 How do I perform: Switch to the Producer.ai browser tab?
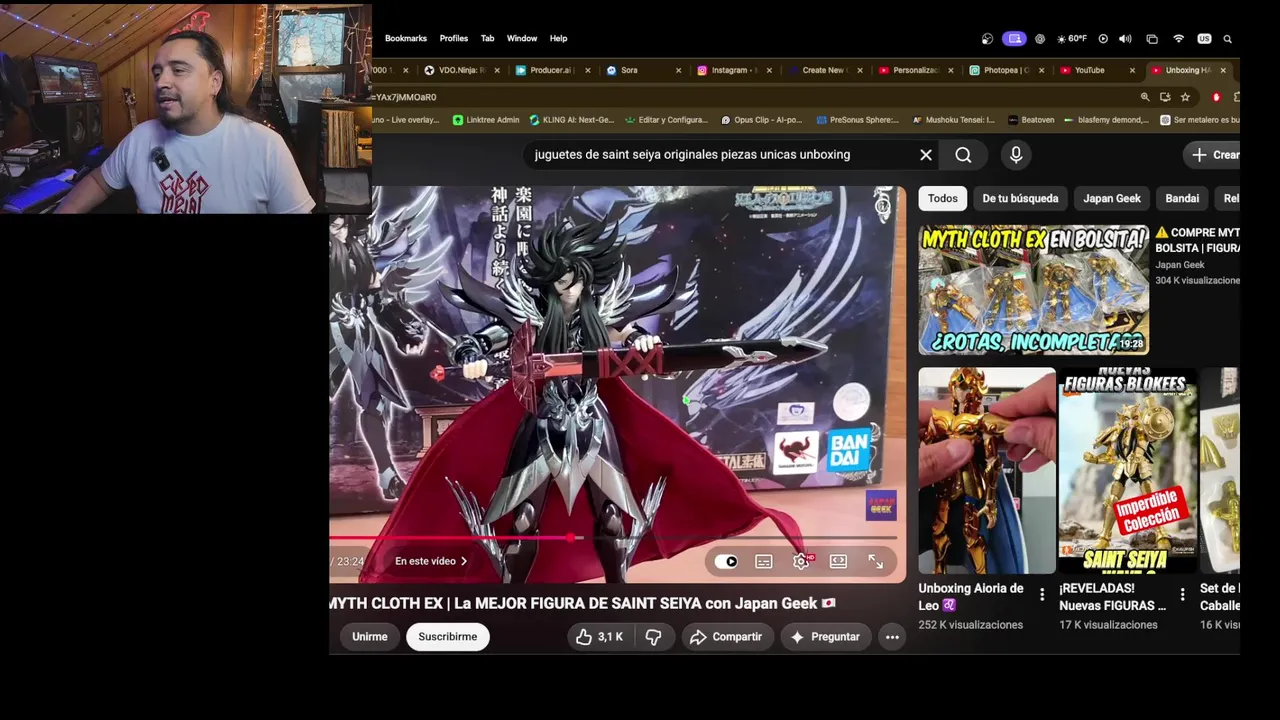click(x=551, y=70)
